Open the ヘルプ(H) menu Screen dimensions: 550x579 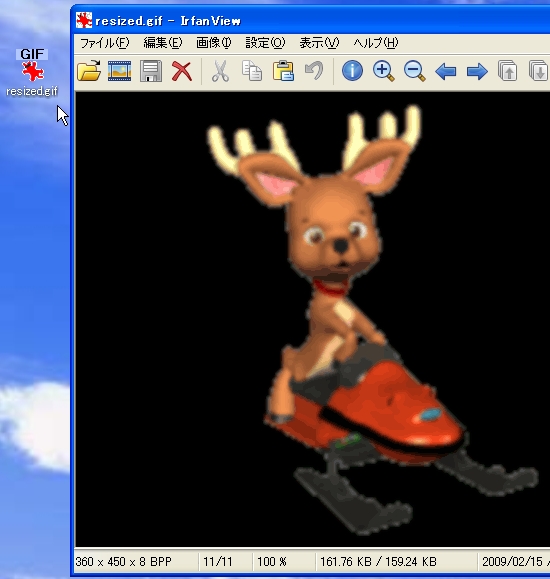(x=376, y=43)
